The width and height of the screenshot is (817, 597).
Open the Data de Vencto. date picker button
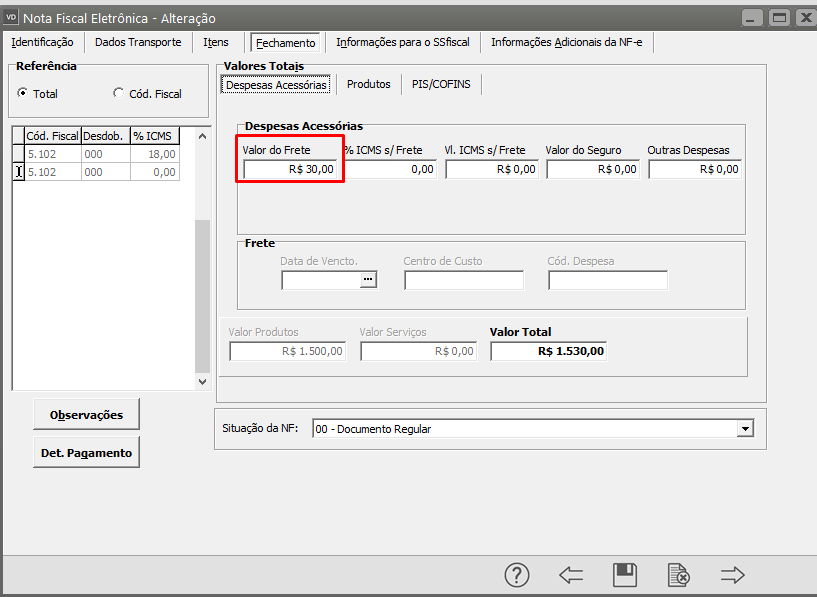coord(369,281)
